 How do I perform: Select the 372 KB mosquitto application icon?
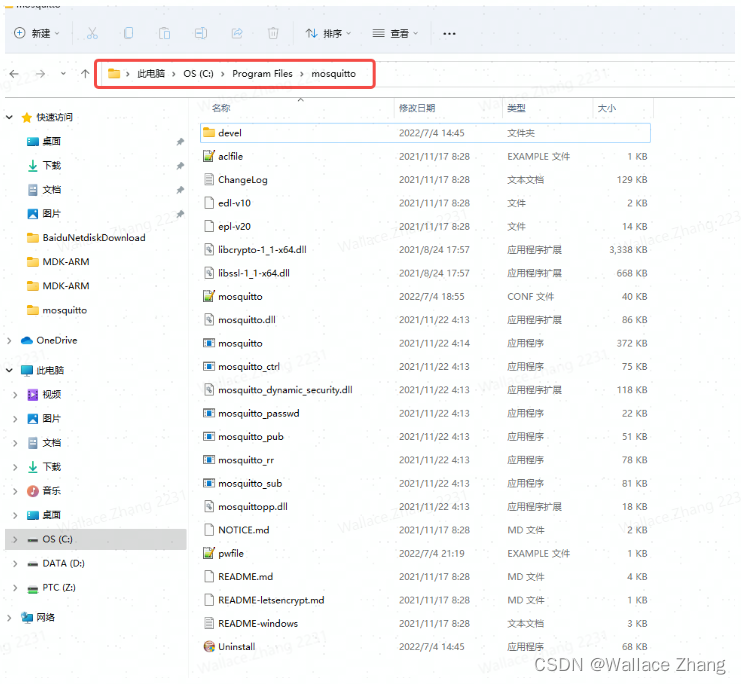[x=209, y=343]
